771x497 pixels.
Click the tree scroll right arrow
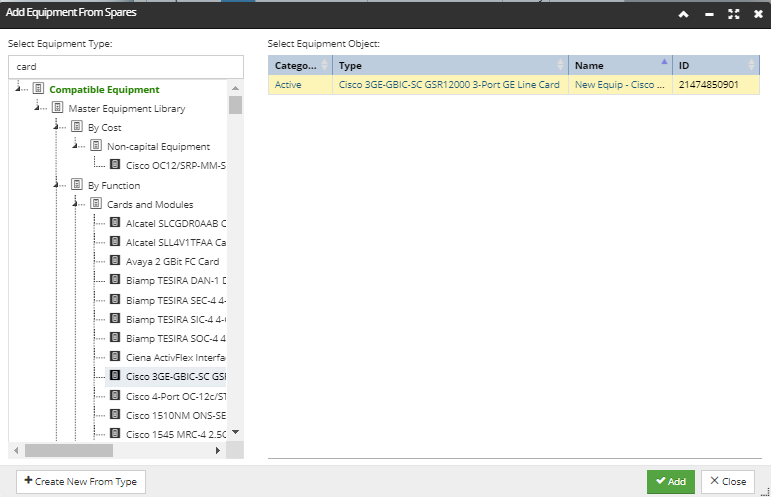point(218,450)
